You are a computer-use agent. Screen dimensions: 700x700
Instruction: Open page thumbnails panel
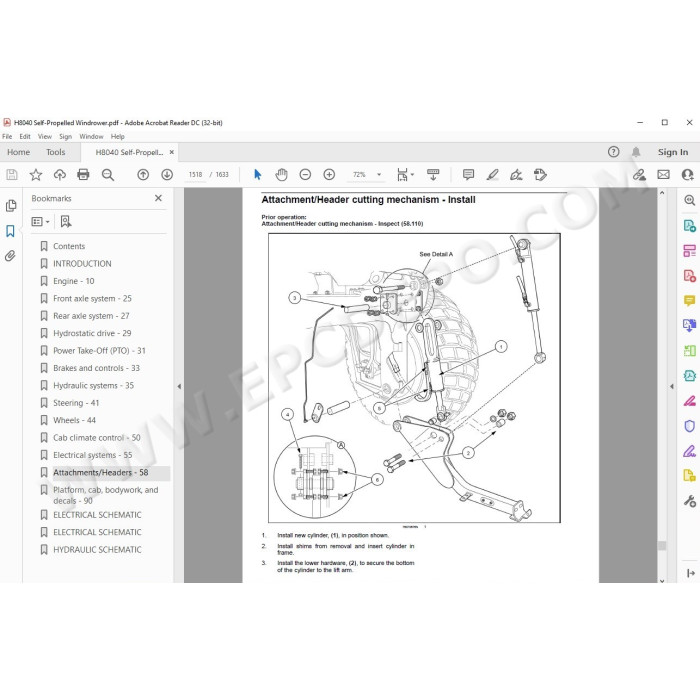click(x=11, y=205)
